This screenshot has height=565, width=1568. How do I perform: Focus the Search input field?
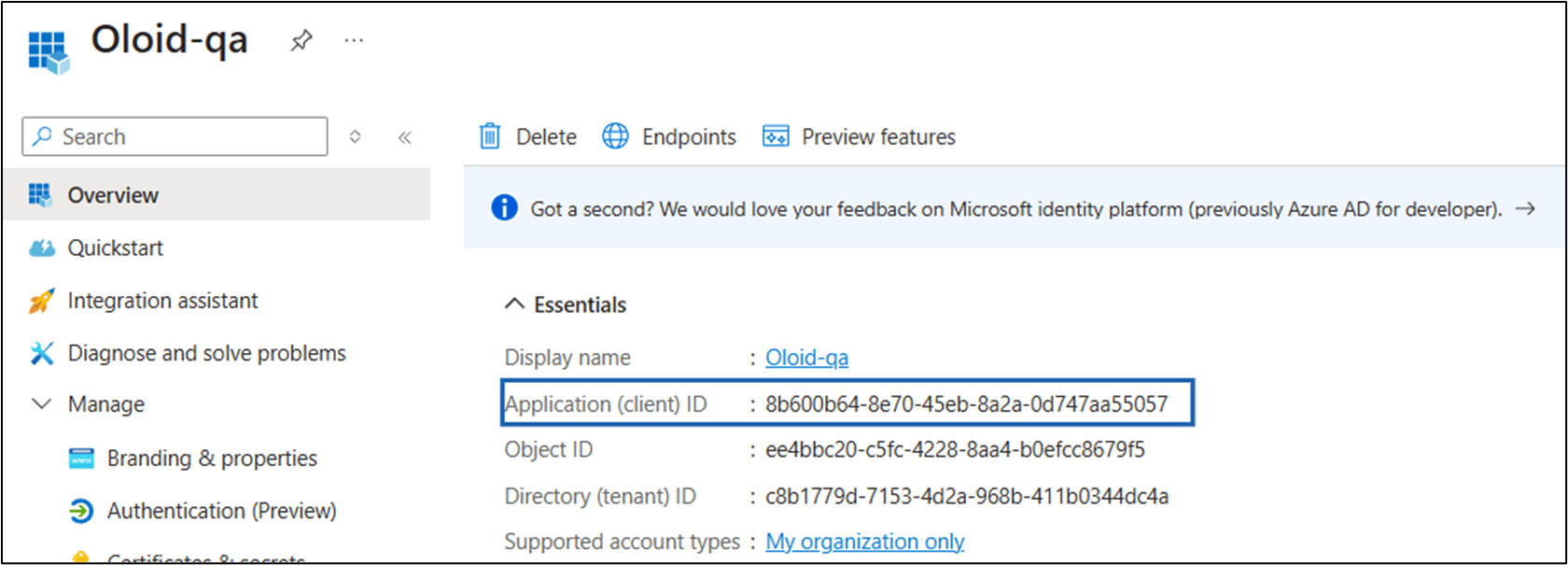pyautogui.click(x=175, y=136)
